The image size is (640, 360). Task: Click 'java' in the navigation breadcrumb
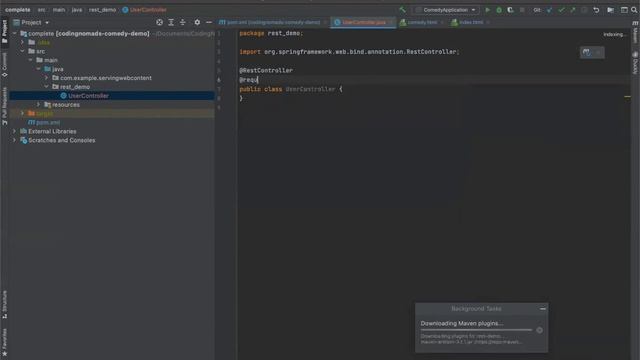[x=77, y=10]
